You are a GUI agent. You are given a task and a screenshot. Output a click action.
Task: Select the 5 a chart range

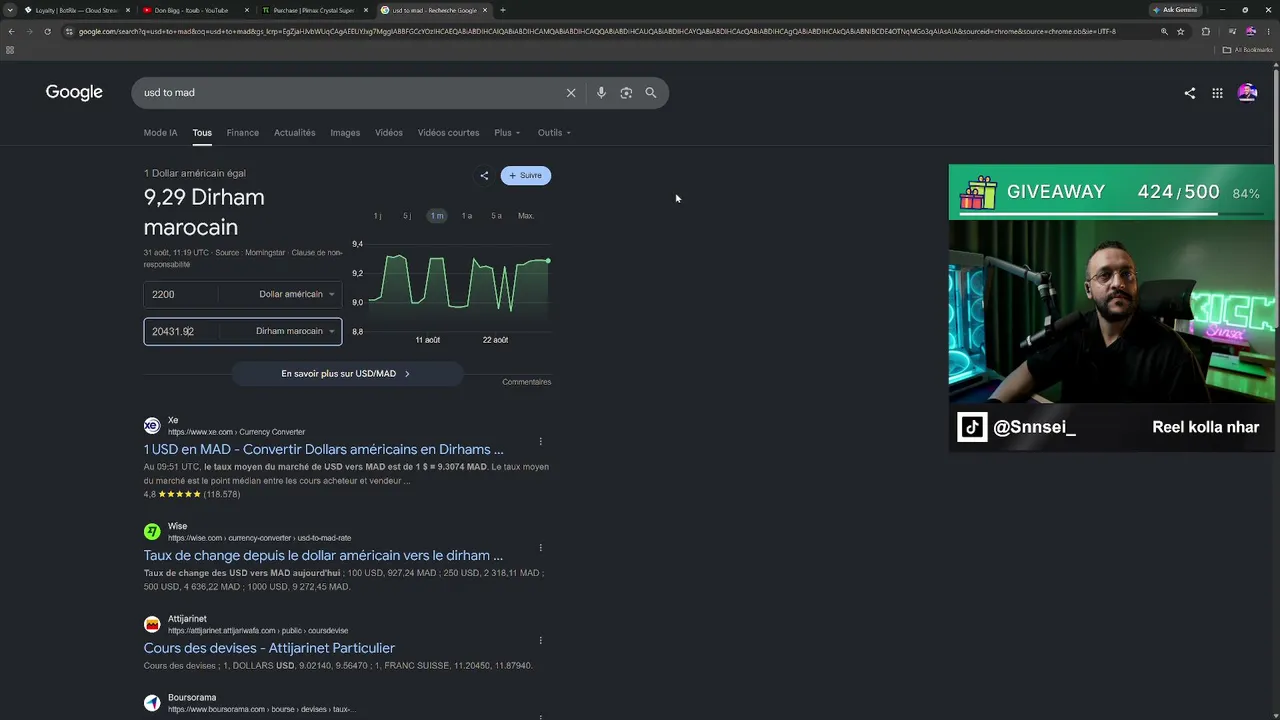(496, 216)
